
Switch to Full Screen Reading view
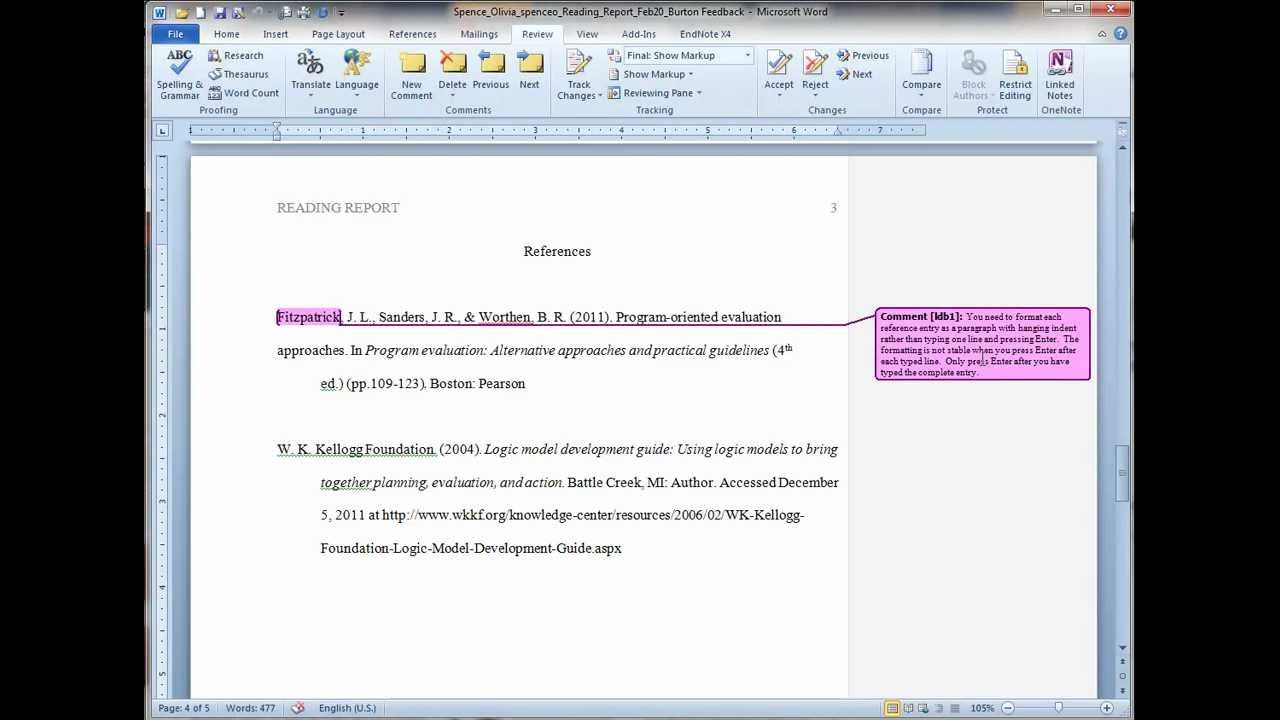pyautogui.click(x=908, y=708)
